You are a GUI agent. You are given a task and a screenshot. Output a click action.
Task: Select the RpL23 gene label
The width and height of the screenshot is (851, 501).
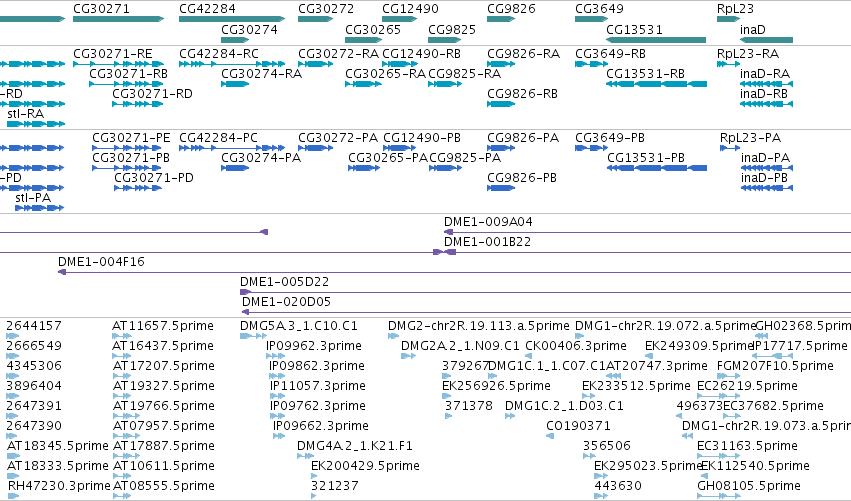(735, 9)
